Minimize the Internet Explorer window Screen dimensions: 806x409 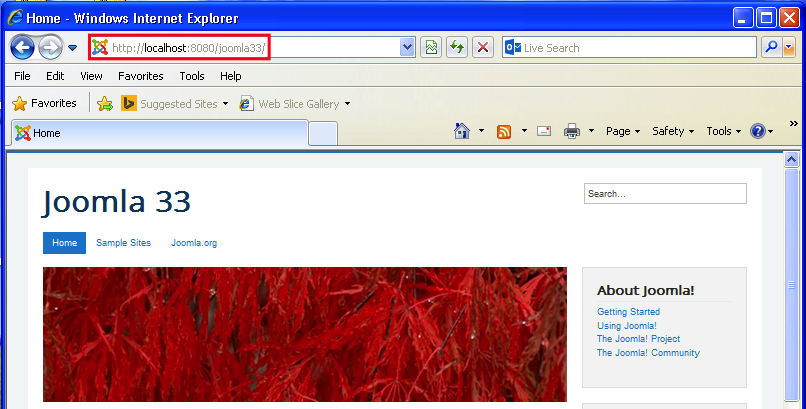(742, 18)
